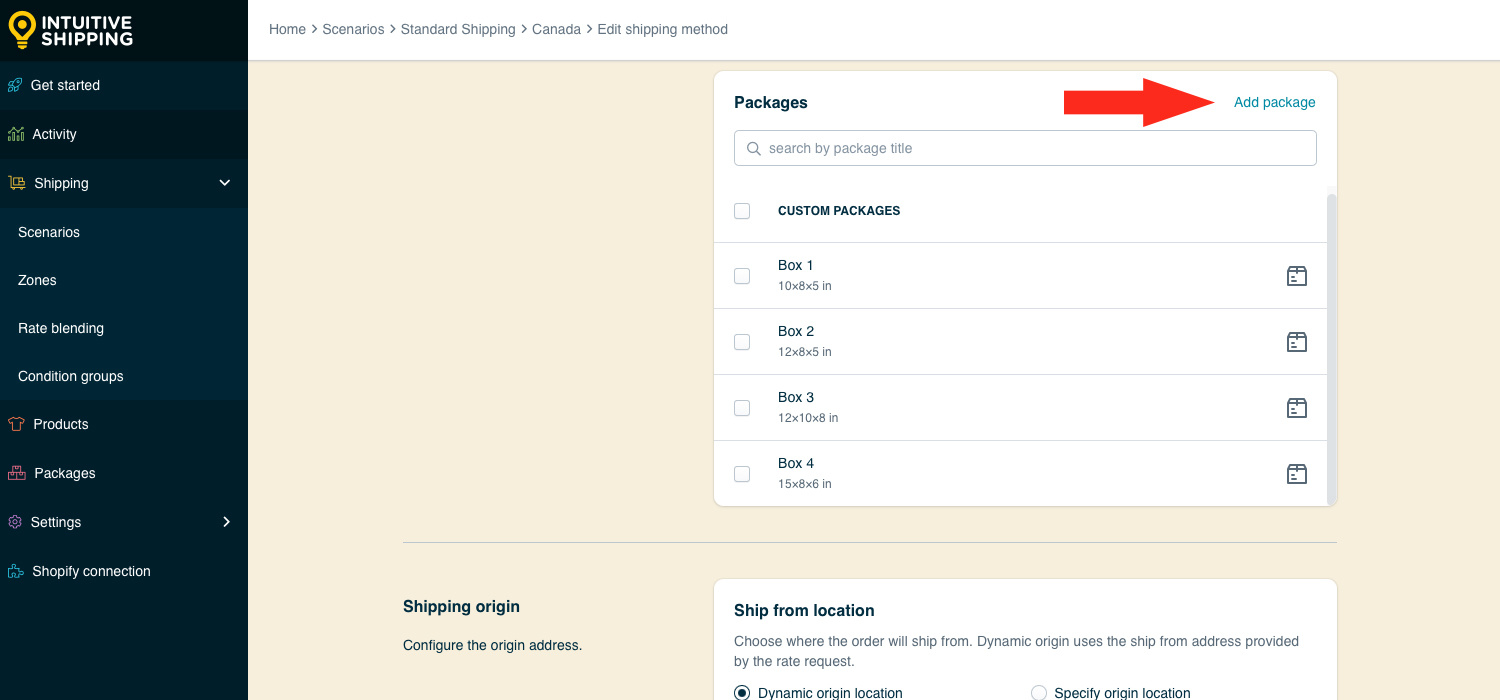This screenshot has height=700, width=1500.
Task: Click the 10×8×5 in dimensions text
Action: 805,286
